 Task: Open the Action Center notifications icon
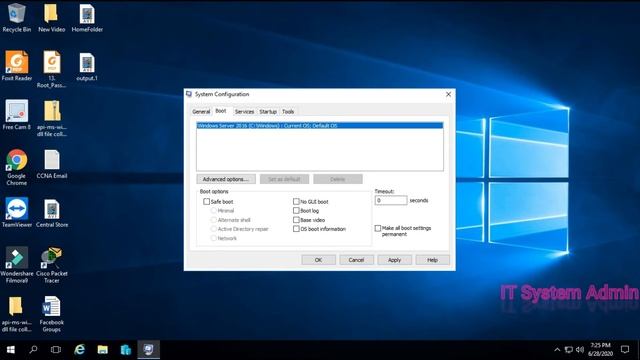point(625,349)
